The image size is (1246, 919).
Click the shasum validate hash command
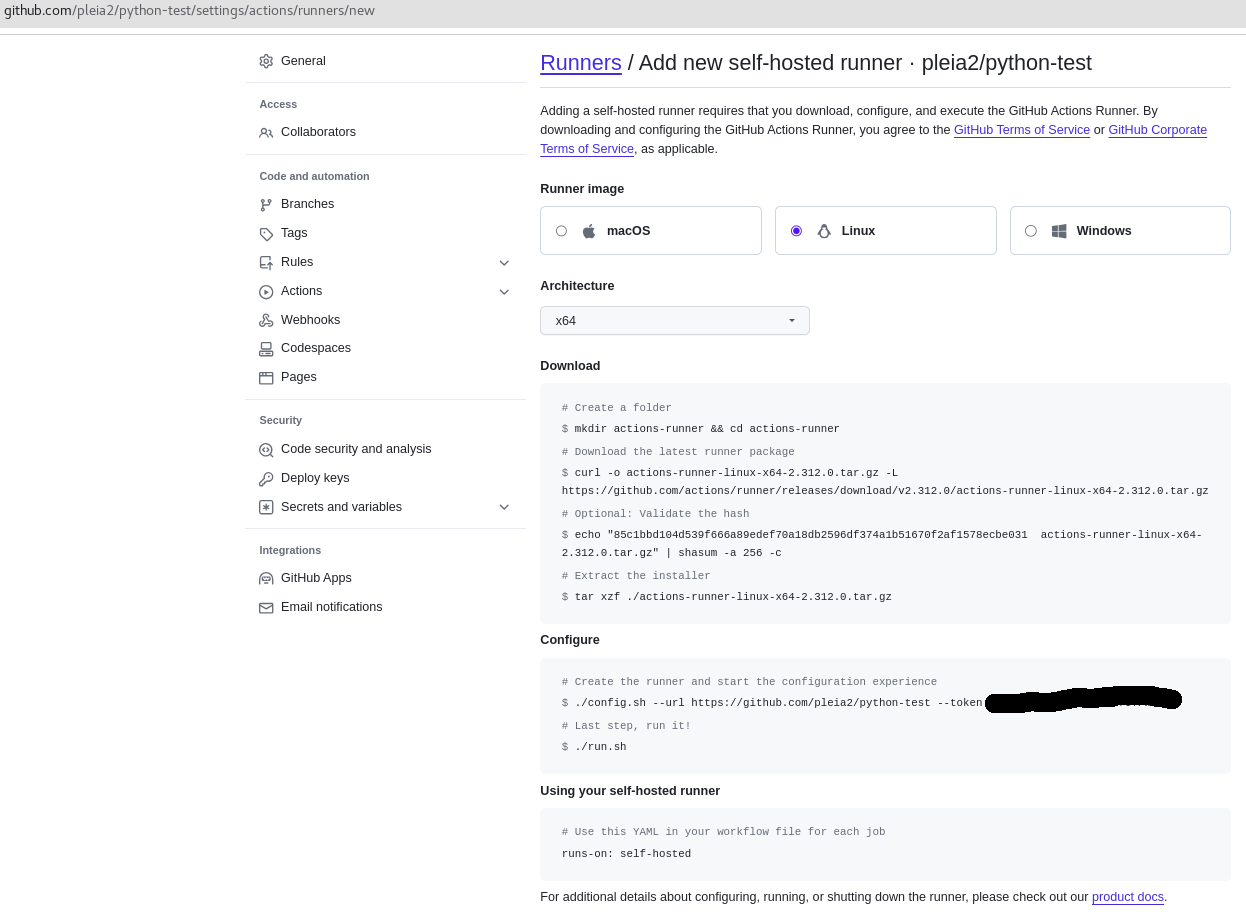coord(882,544)
